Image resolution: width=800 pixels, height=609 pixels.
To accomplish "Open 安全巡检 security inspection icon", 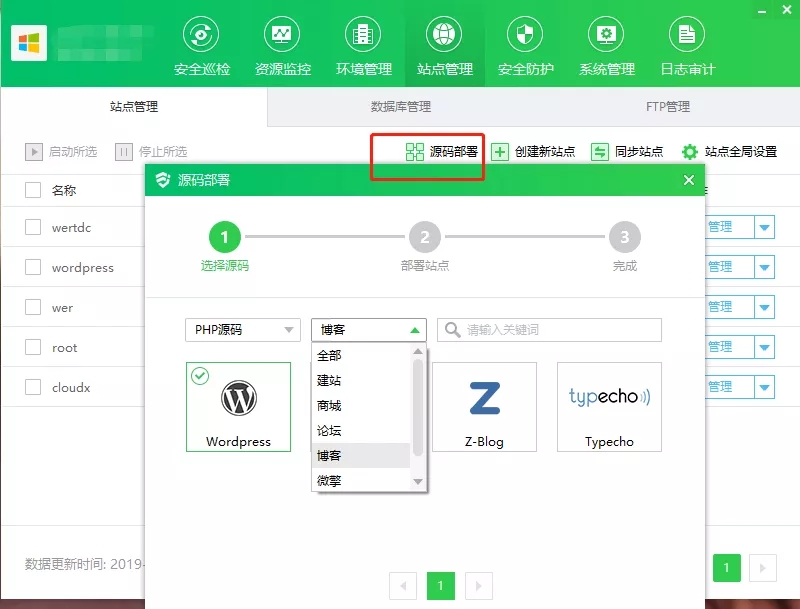I will point(201,35).
